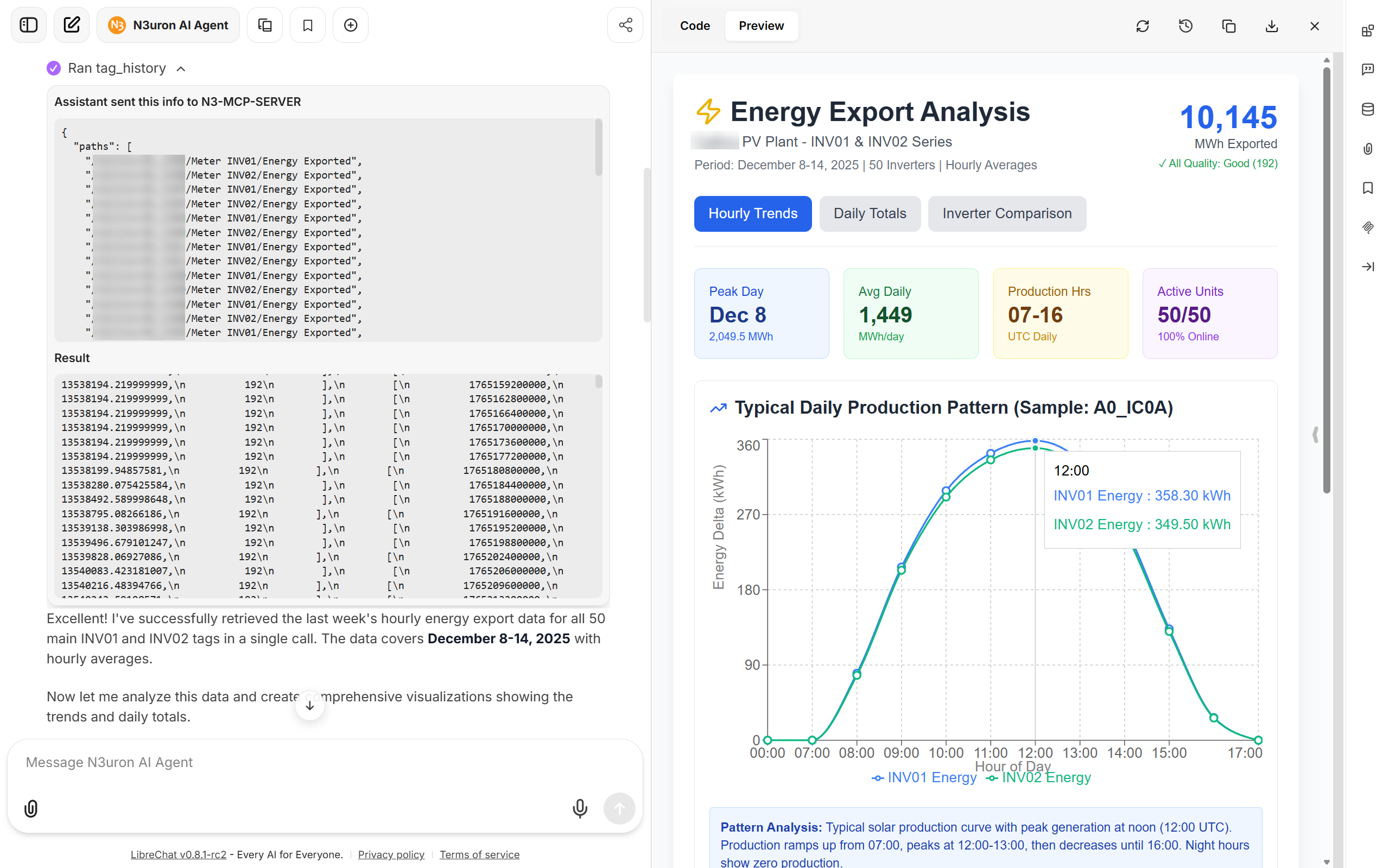This screenshot has height=868, width=1389.
Task: Start voice input with microphone icon
Action: click(580, 808)
